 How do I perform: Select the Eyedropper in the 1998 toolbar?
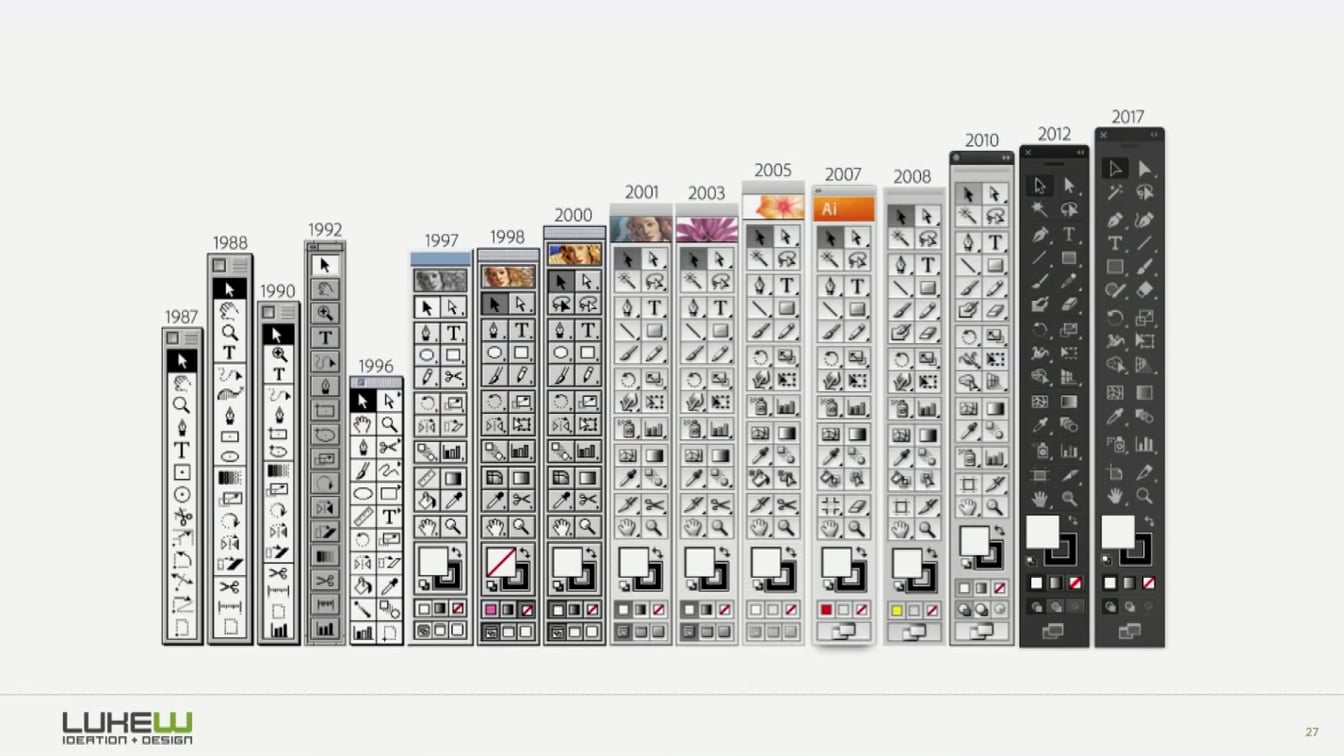click(495, 500)
